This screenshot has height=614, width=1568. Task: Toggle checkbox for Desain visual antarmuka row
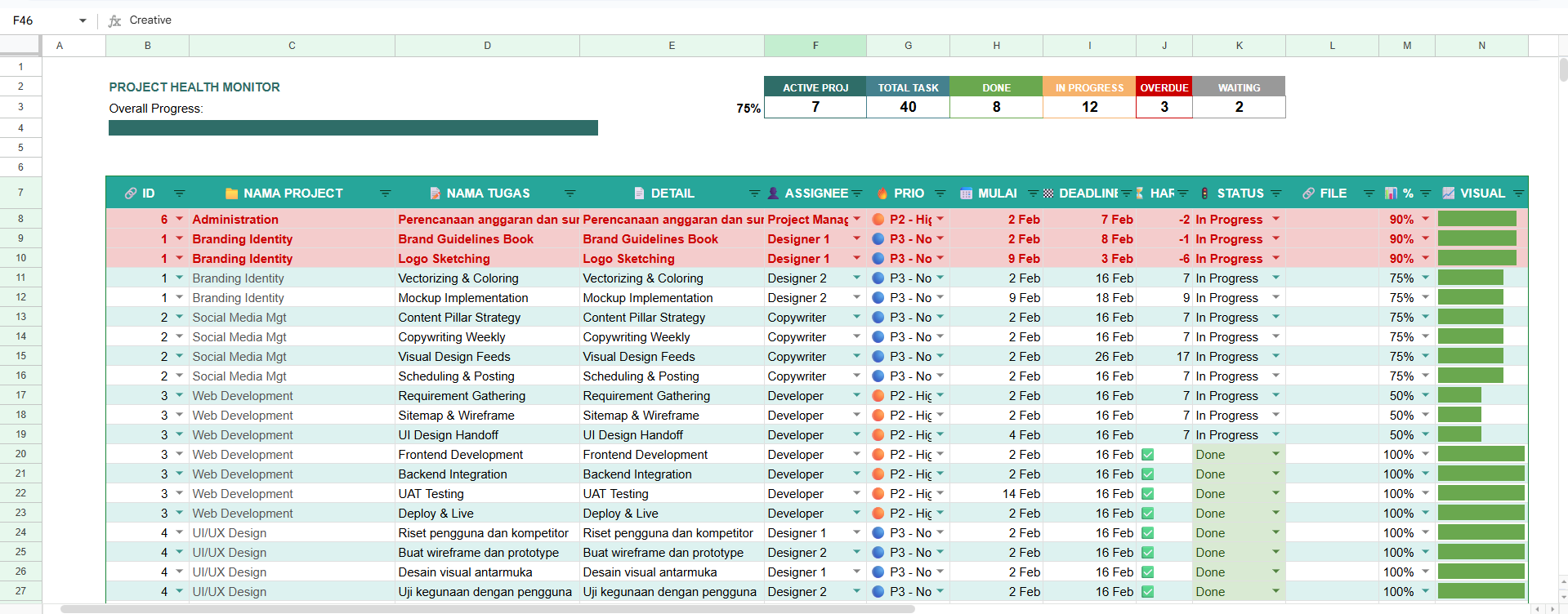[x=1147, y=572]
